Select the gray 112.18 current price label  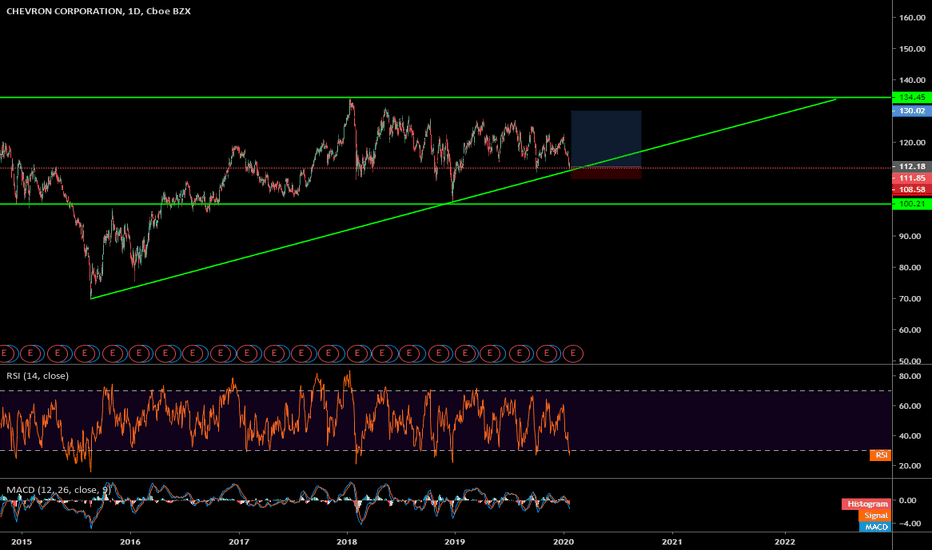[x=911, y=166]
